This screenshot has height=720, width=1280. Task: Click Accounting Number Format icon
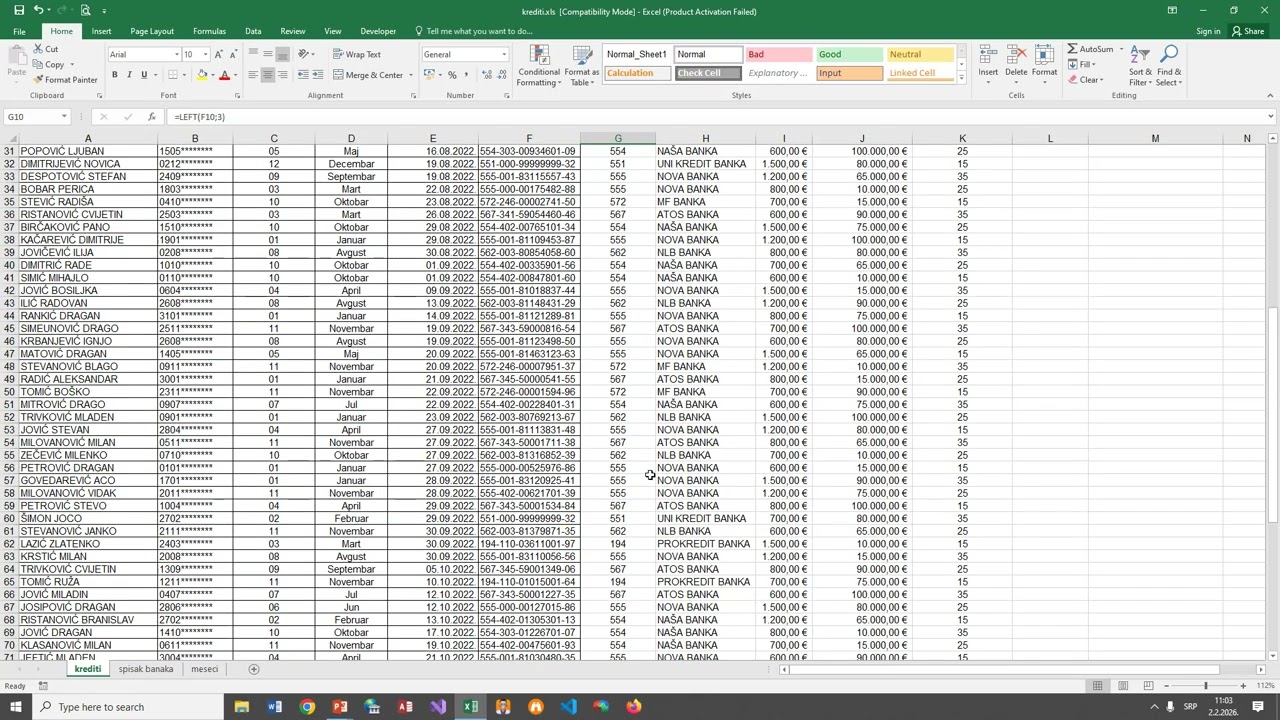tap(428, 75)
